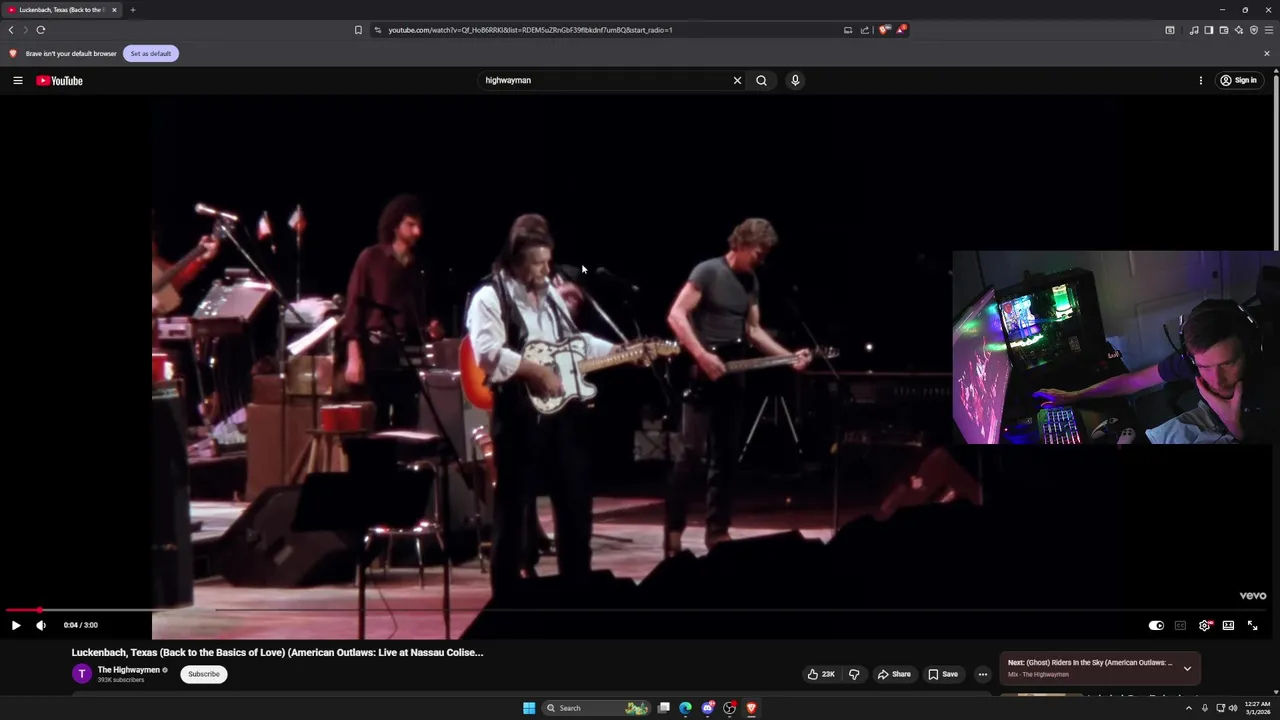
Task: Start voice search with the microphone icon
Action: (x=795, y=81)
